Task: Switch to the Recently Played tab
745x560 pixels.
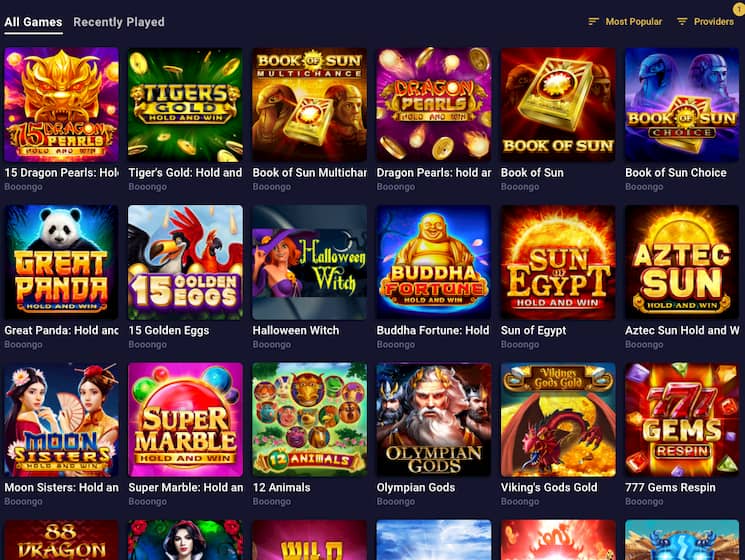Action: 119,22
